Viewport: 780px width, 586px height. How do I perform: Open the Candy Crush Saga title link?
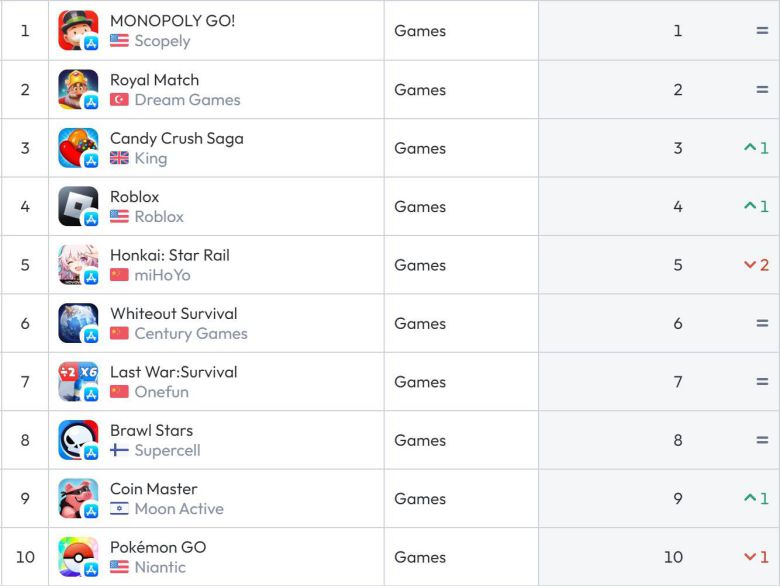(176, 138)
